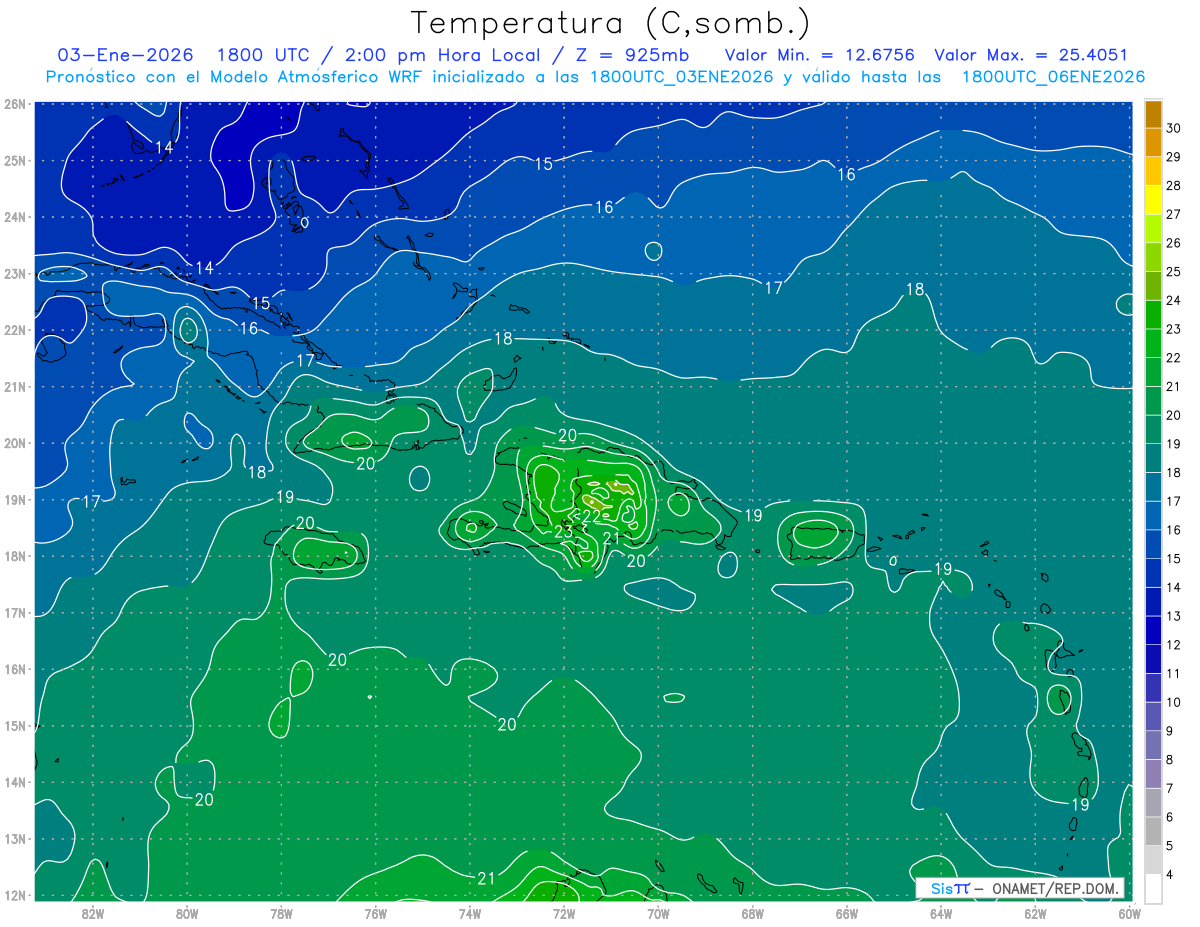1200x927 pixels.
Task: Click the "19N" latitude axis label
Action: pos(15,500)
